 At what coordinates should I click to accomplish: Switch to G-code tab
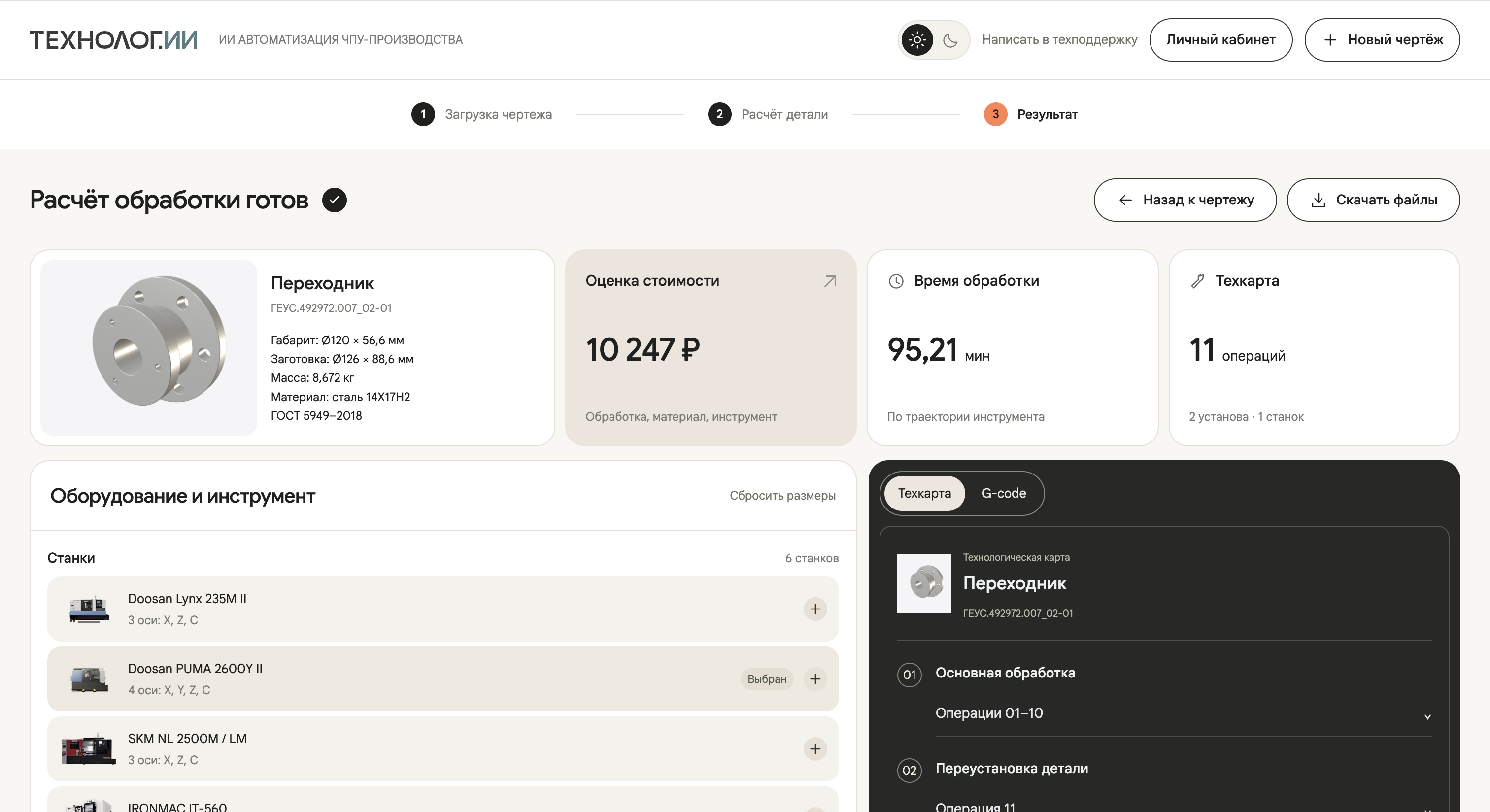point(1004,493)
